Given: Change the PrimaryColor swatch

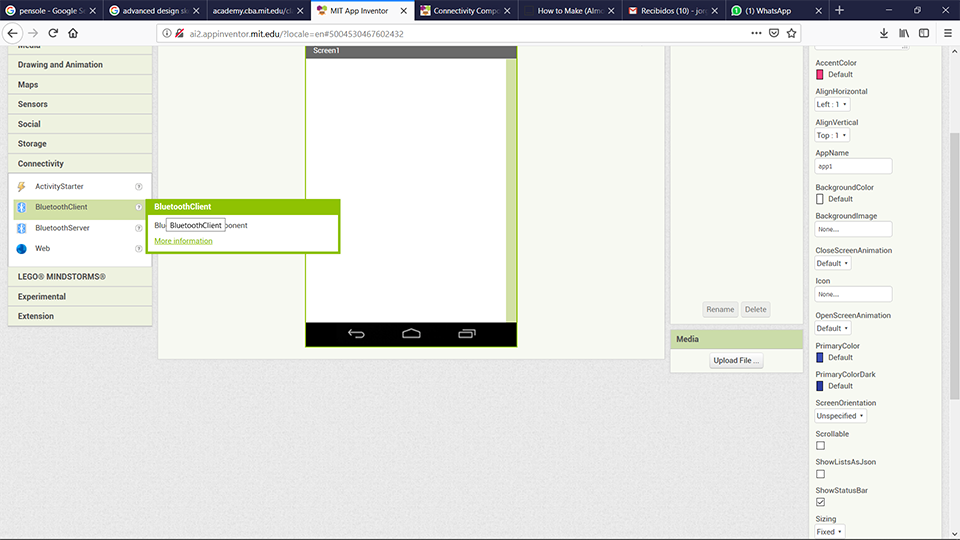Looking at the screenshot, I should 820,358.
